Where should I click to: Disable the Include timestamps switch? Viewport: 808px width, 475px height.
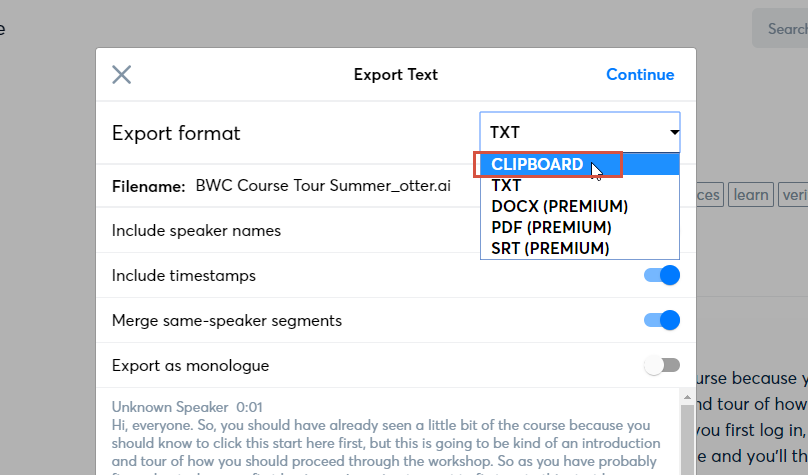(x=661, y=275)
